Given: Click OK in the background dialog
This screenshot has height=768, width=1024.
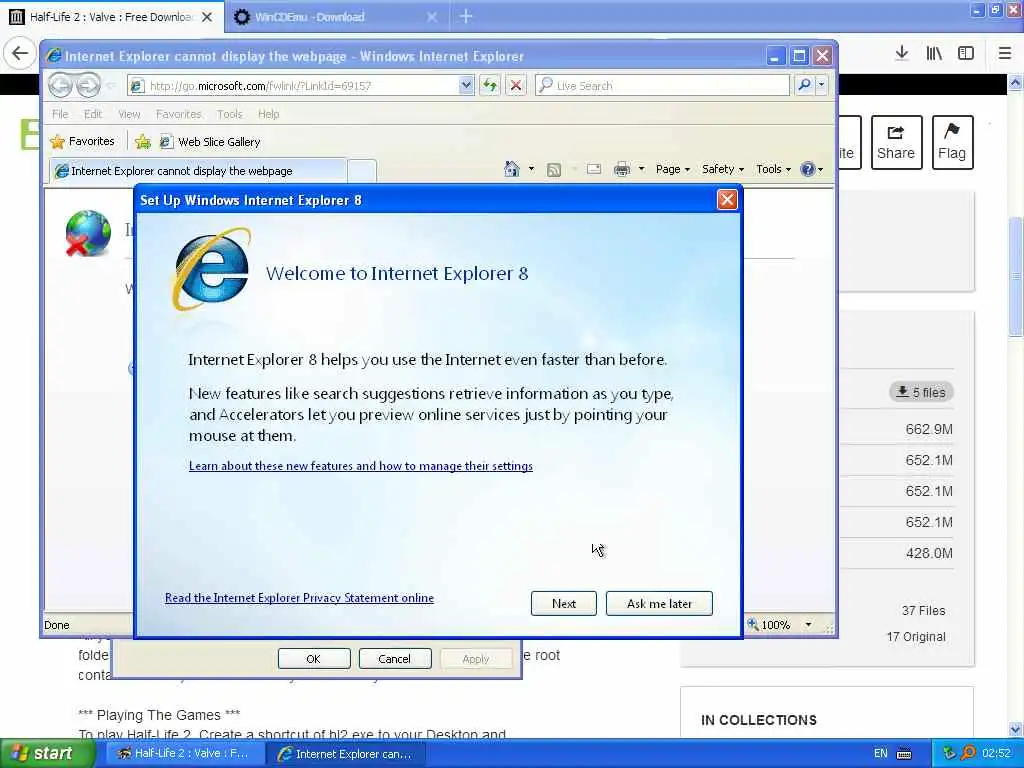Looking at the screenshot, I should coord(313,658).
